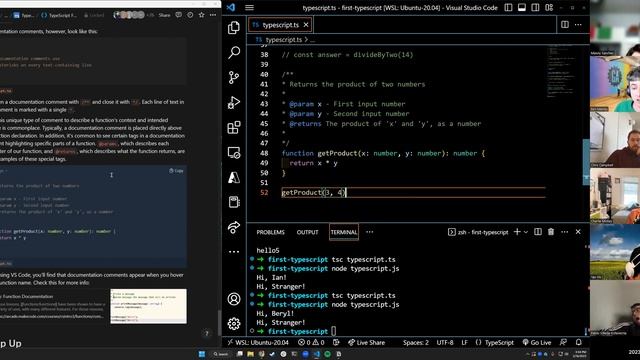
Task: Switch to the PROBLEMS panel tab
Action: 271,232
